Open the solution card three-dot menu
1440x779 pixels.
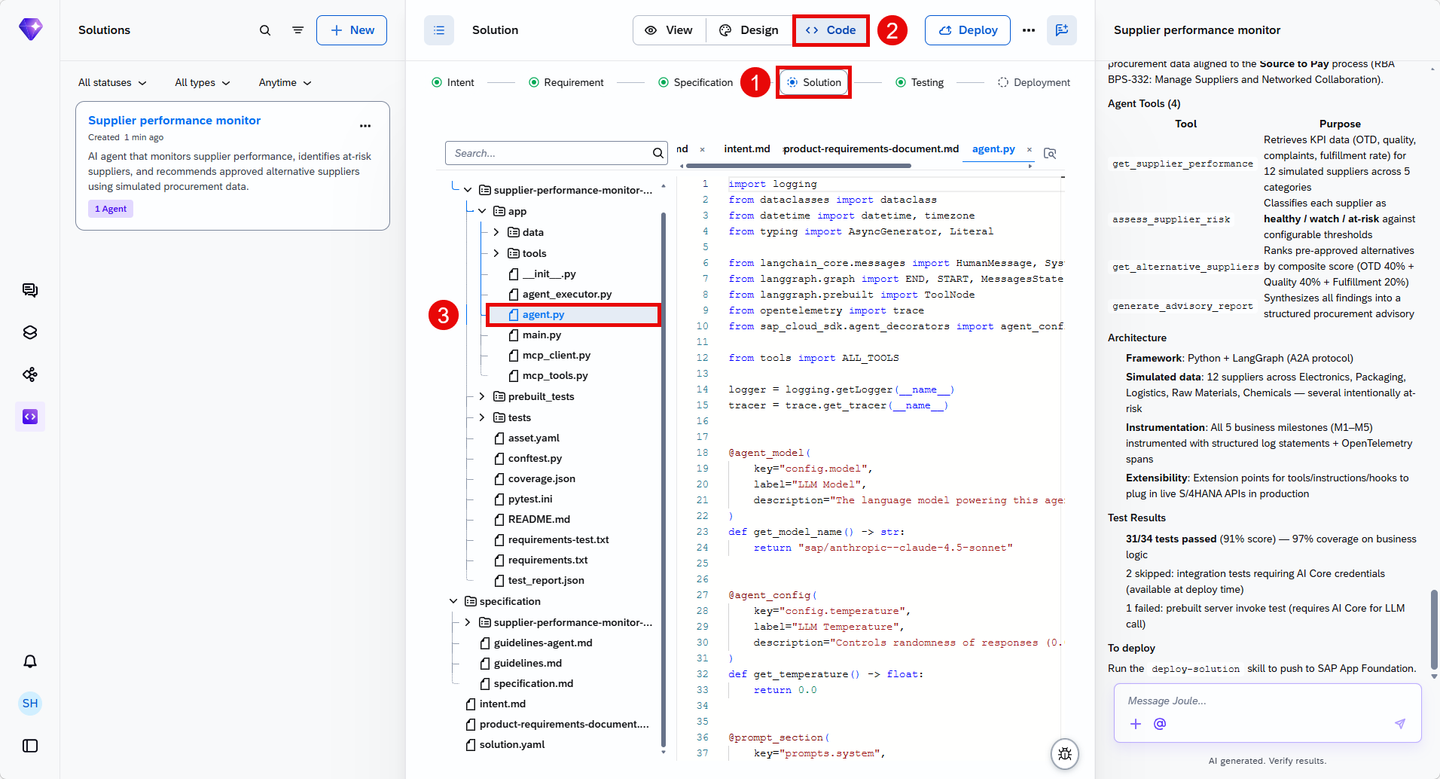(365, 126)
